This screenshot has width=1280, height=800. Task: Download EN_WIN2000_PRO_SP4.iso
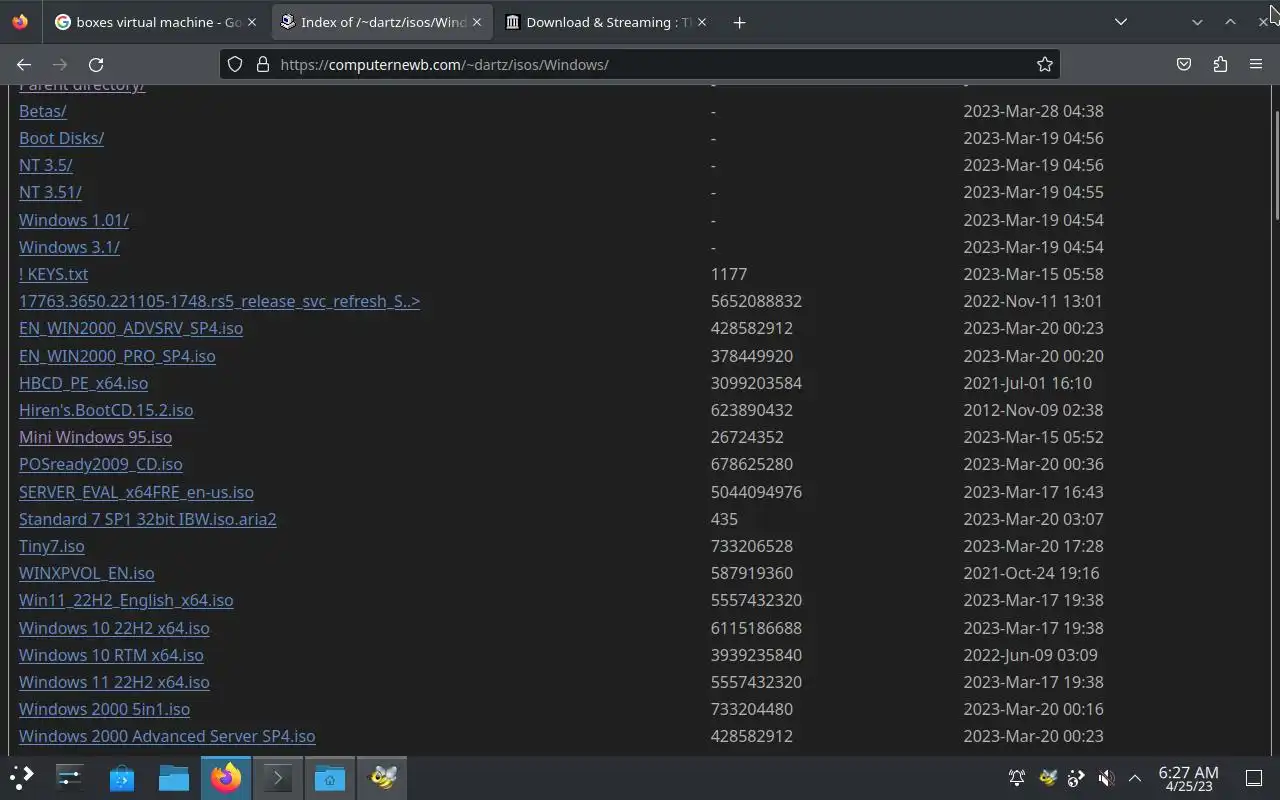click(117, 356)
